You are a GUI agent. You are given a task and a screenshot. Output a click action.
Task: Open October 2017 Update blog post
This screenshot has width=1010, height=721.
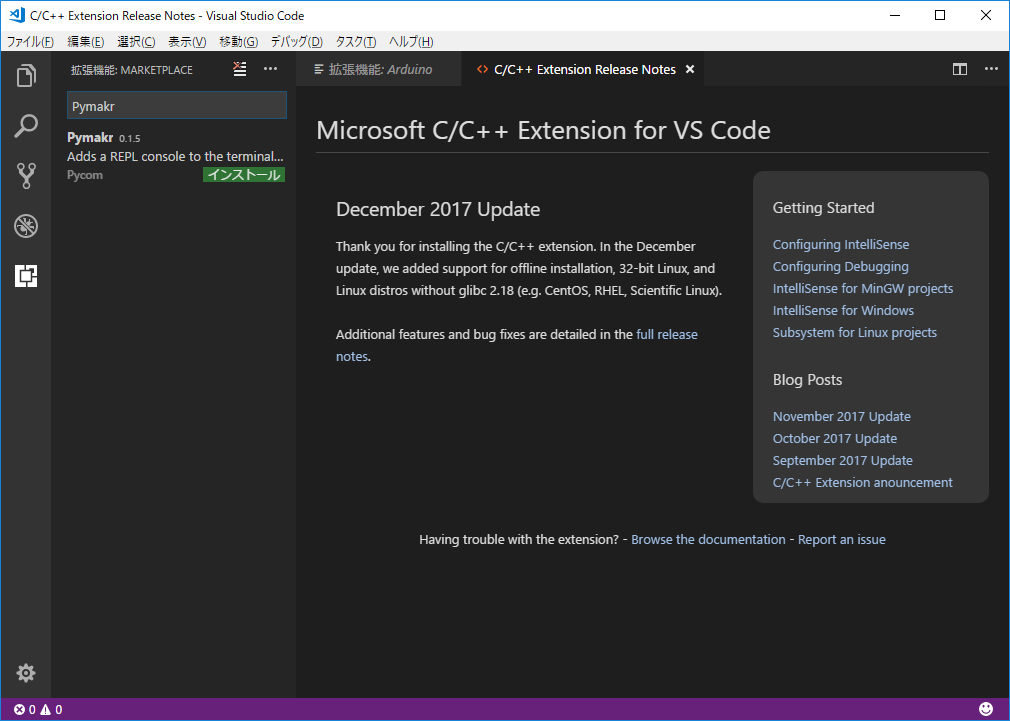pos(835,438)
